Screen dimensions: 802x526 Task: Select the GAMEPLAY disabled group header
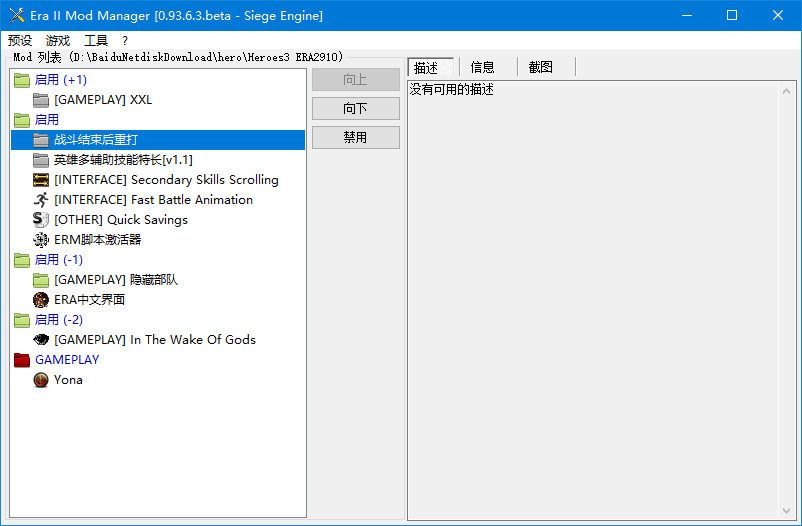[67, 360]
